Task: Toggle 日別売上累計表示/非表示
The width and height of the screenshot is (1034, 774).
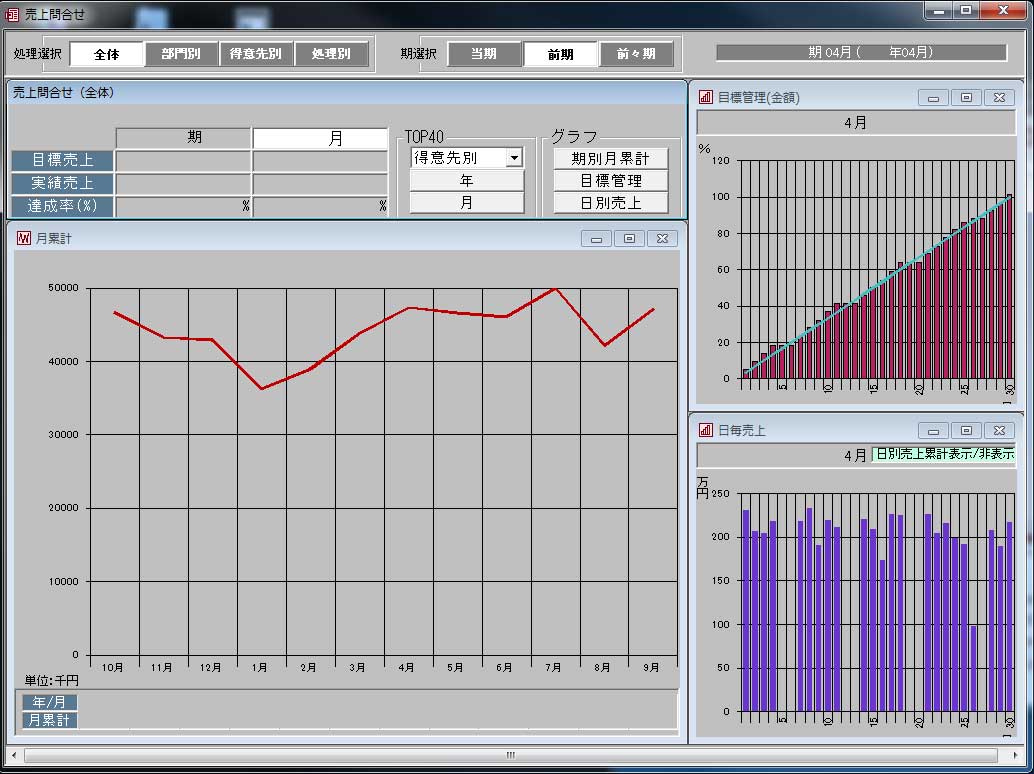Action: (943, 454)
